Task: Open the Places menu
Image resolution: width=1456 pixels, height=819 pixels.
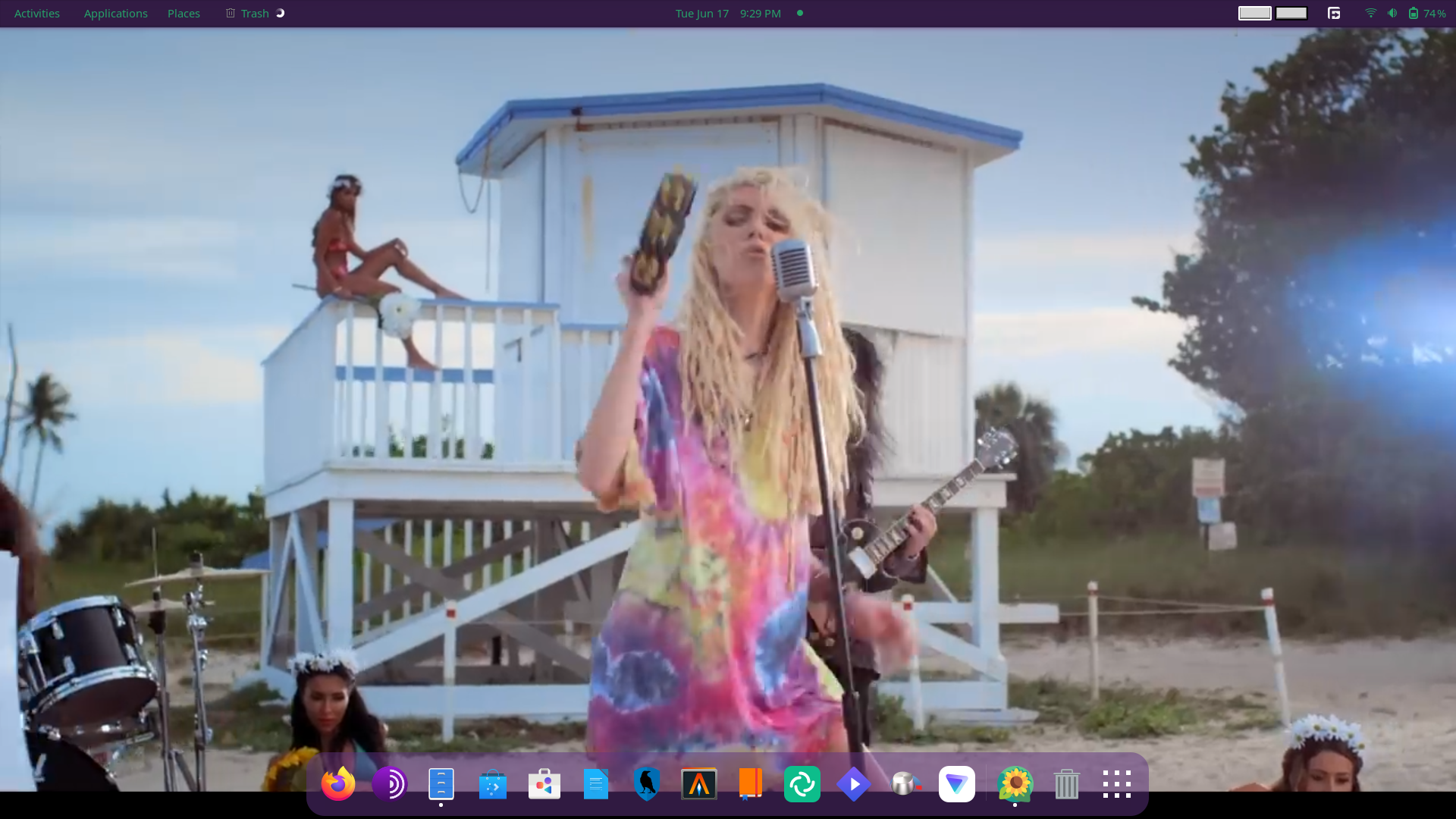Action: pos(184,14)
